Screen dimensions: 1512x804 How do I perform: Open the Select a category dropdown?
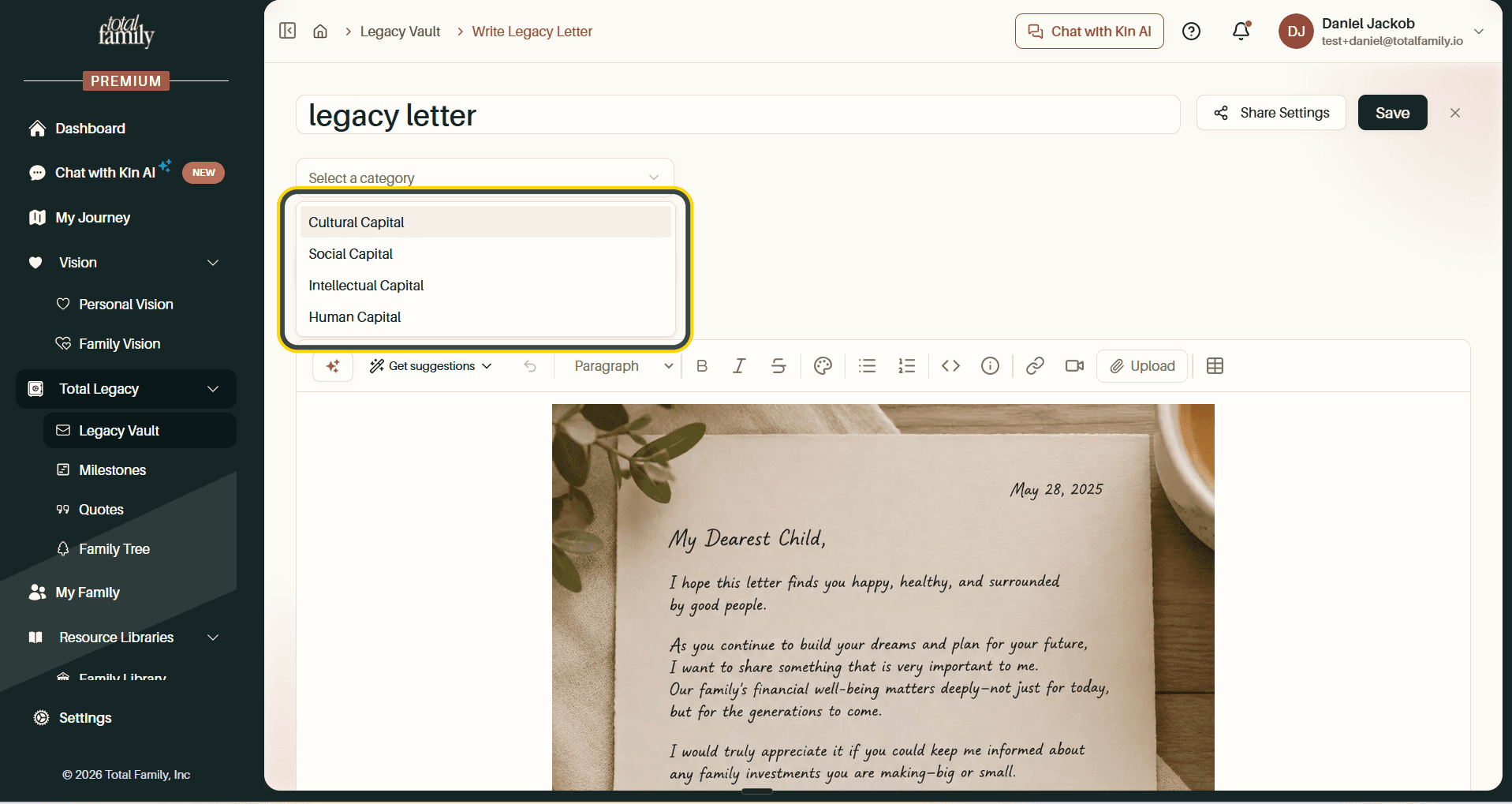coord(485,178)
